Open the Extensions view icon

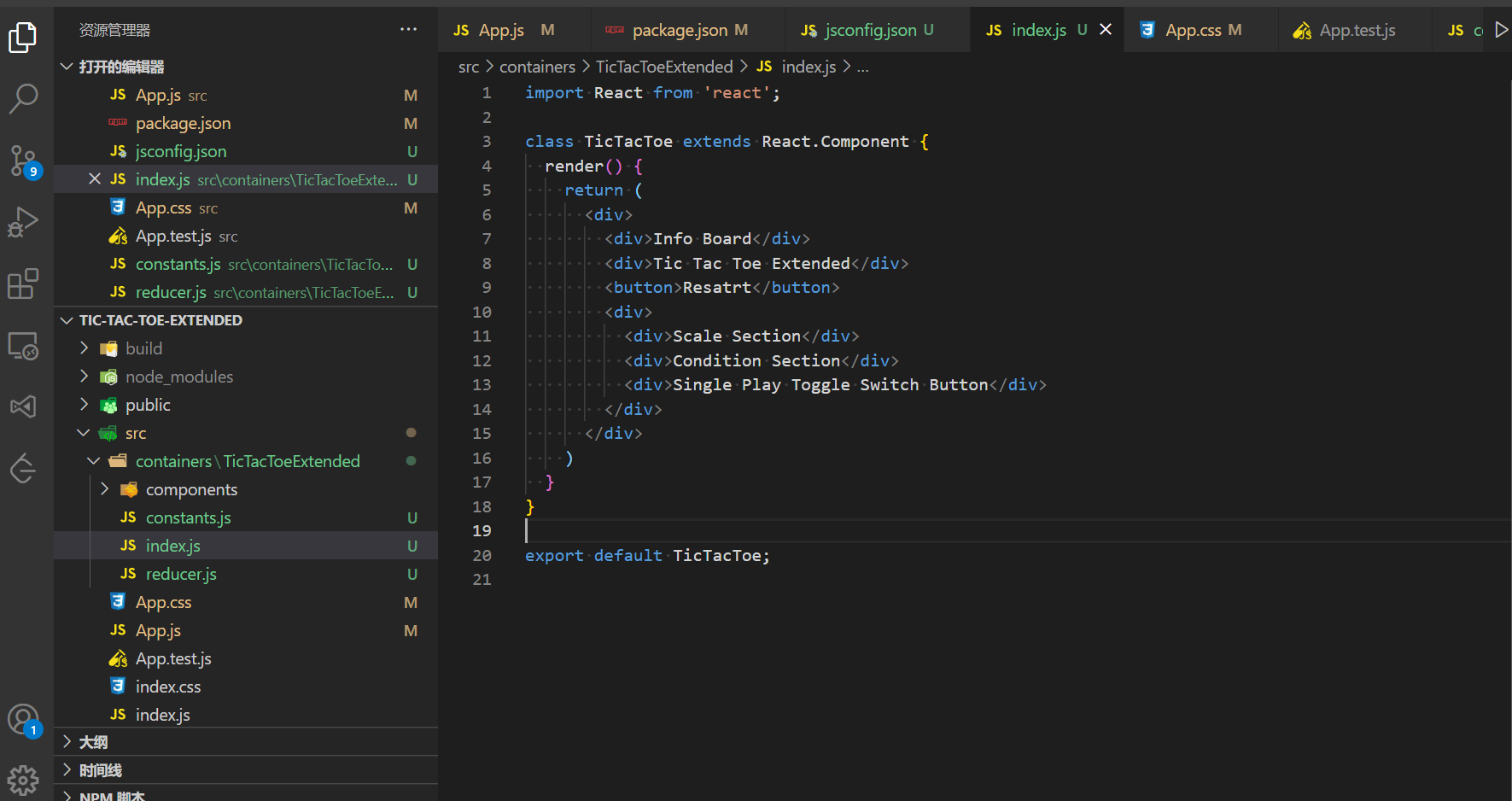[x=23, y=284]
